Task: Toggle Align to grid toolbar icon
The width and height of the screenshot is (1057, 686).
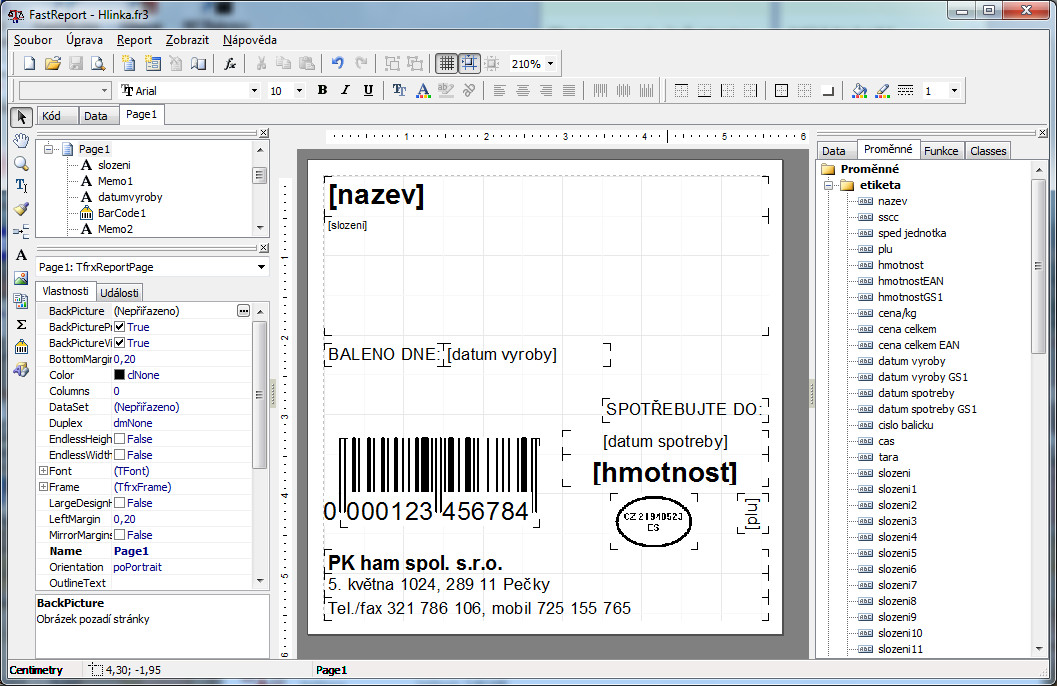Action: (469, 63)
